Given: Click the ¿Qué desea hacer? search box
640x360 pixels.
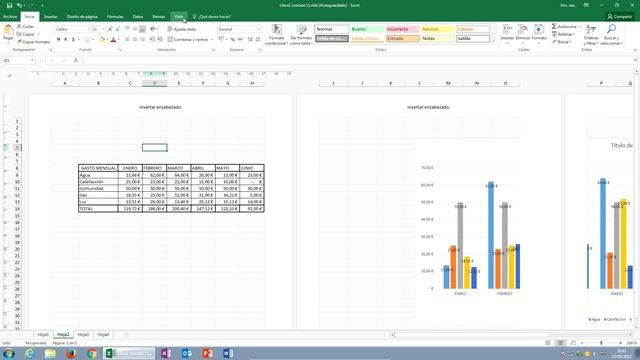Looking at the screenshot, I should 211,17.
